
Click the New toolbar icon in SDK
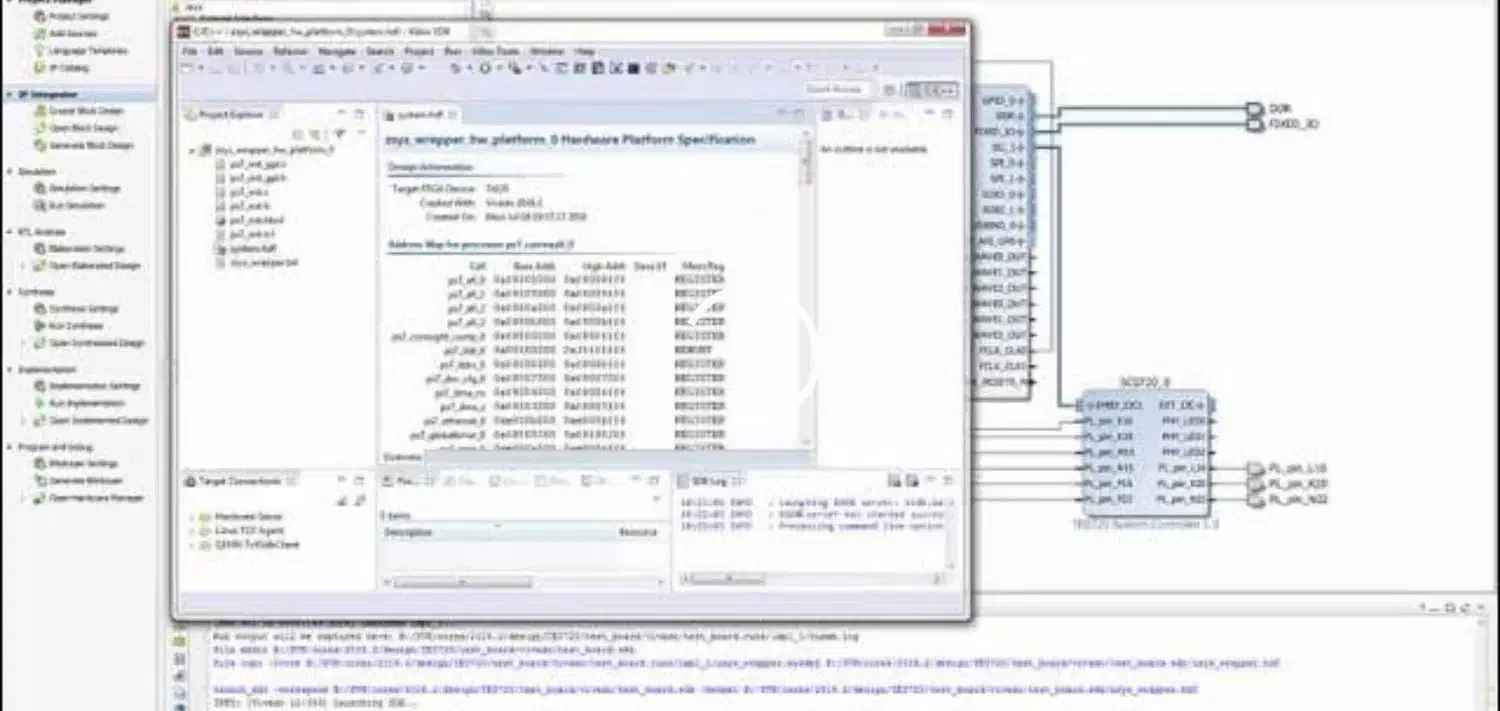pyautogui.click(x=186, y=68)
